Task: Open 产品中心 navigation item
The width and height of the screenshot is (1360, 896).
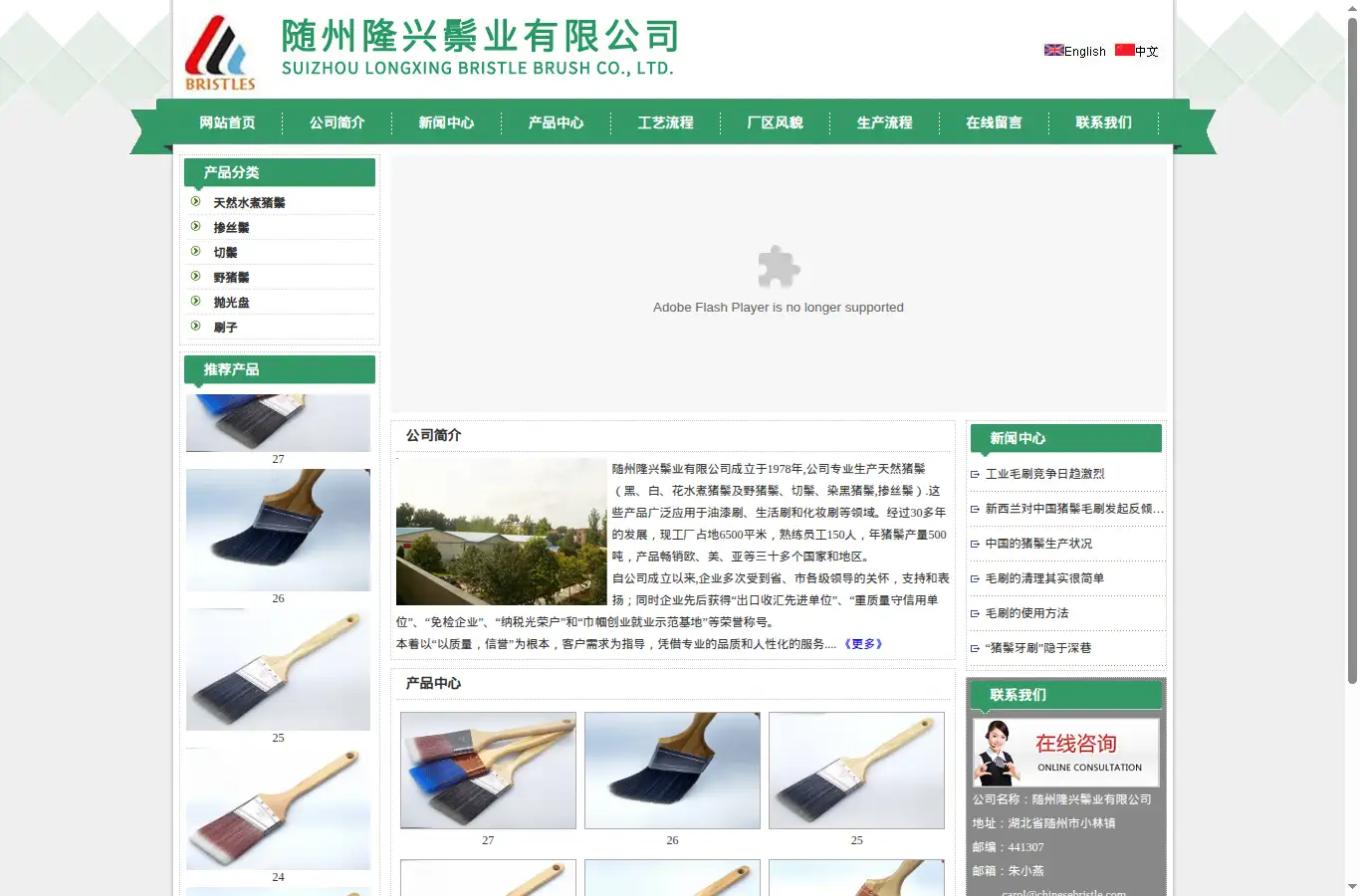Action: coord(556,122)
